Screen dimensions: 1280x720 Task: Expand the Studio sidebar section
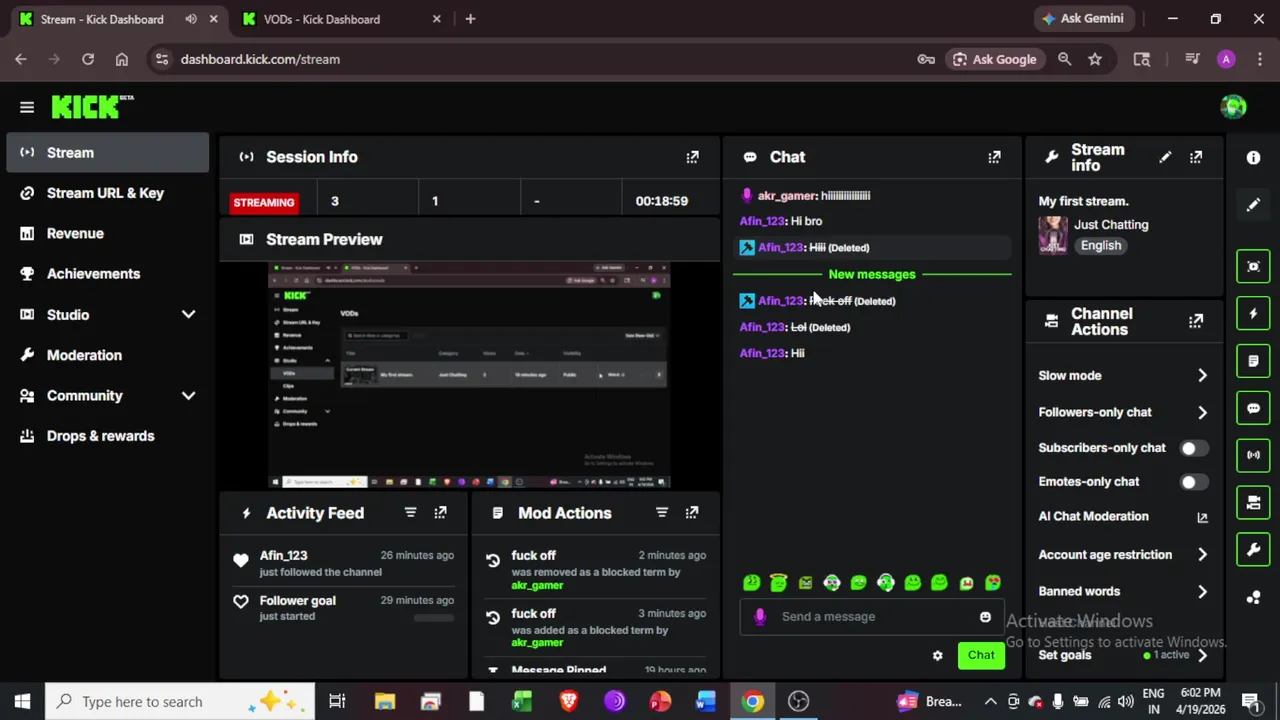[x=188, y=315]
